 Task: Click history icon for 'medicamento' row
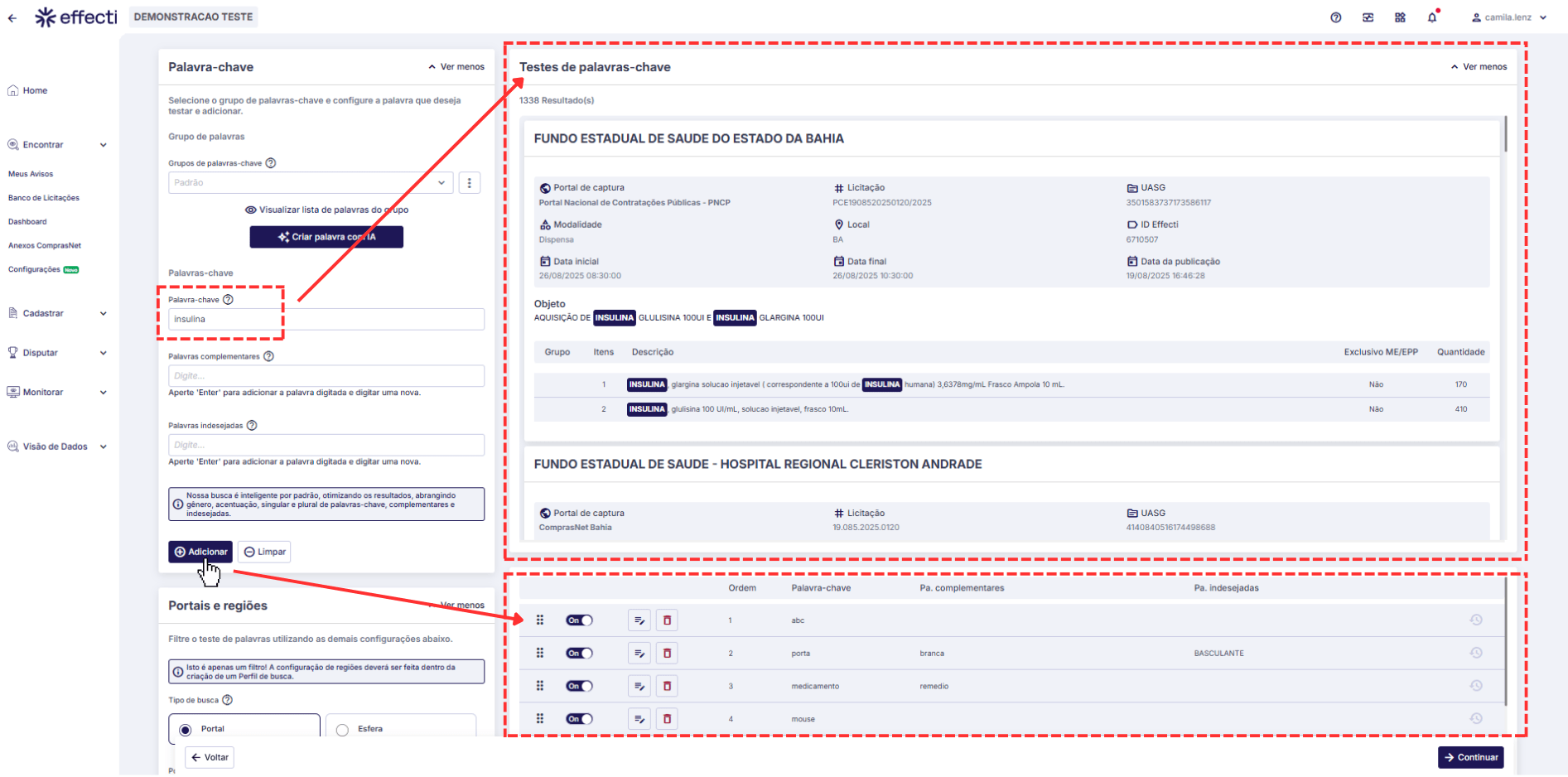[1475, 686]
